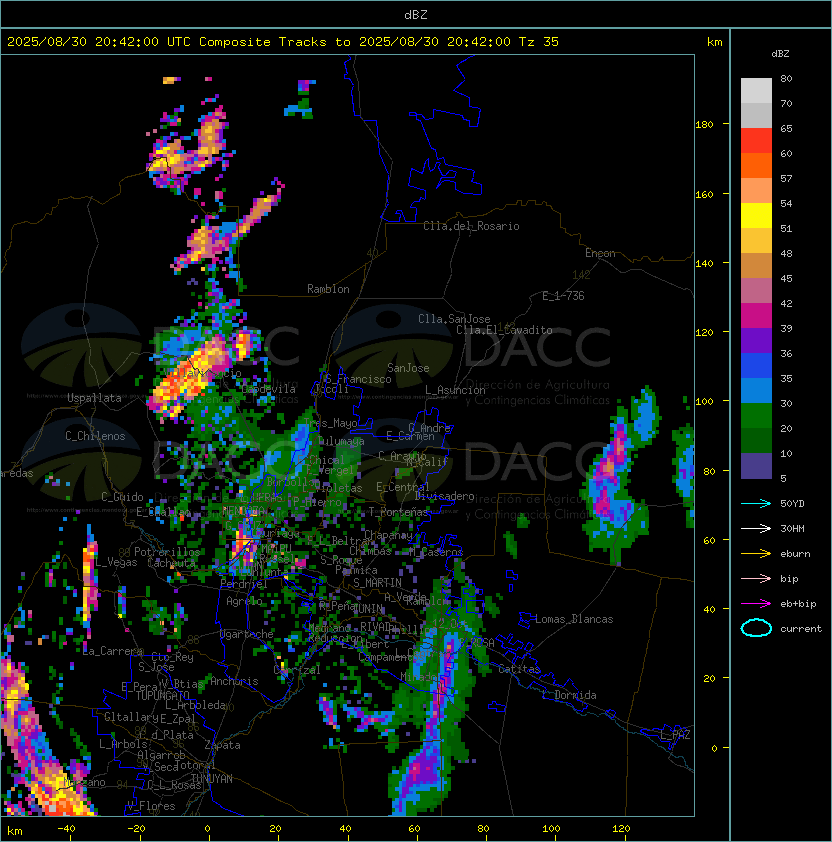Select the bright yellow legend swatch
The height and width of the screenshot is (842, 832).
coord(756,215)
